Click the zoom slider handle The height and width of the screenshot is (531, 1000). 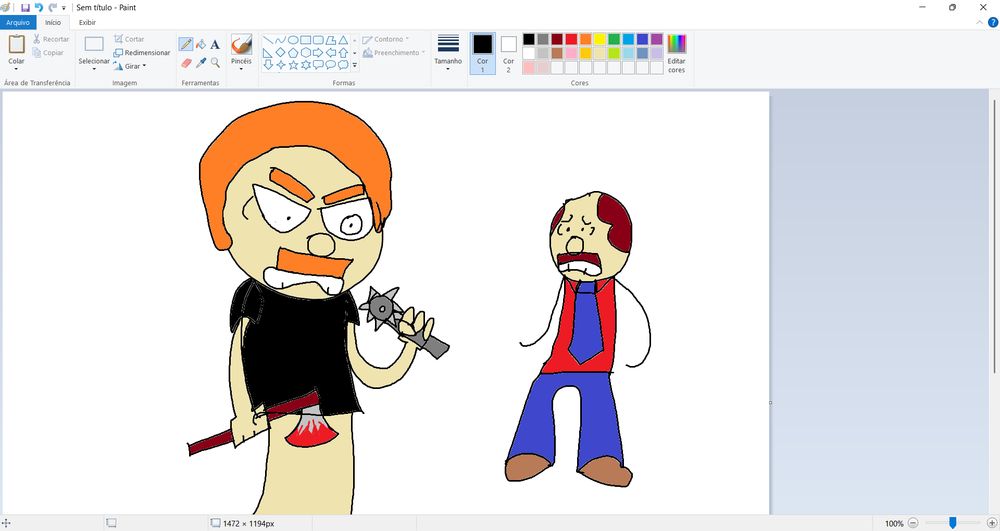point(952,523)
